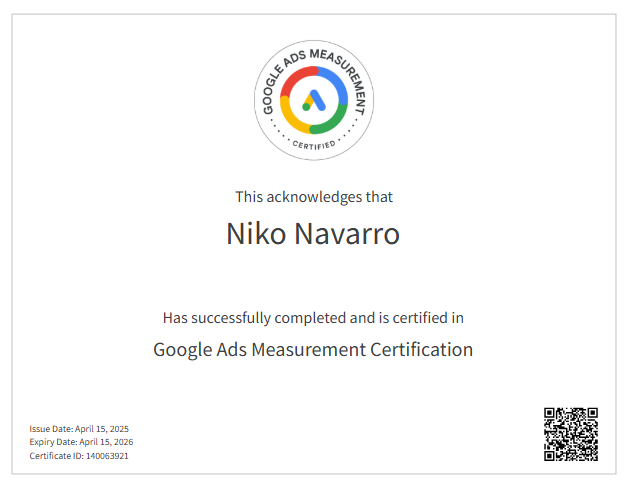This screenshot has width=628, height=487.
Task: Select the name Niko Navarro
Action: (x=313, y=233)
